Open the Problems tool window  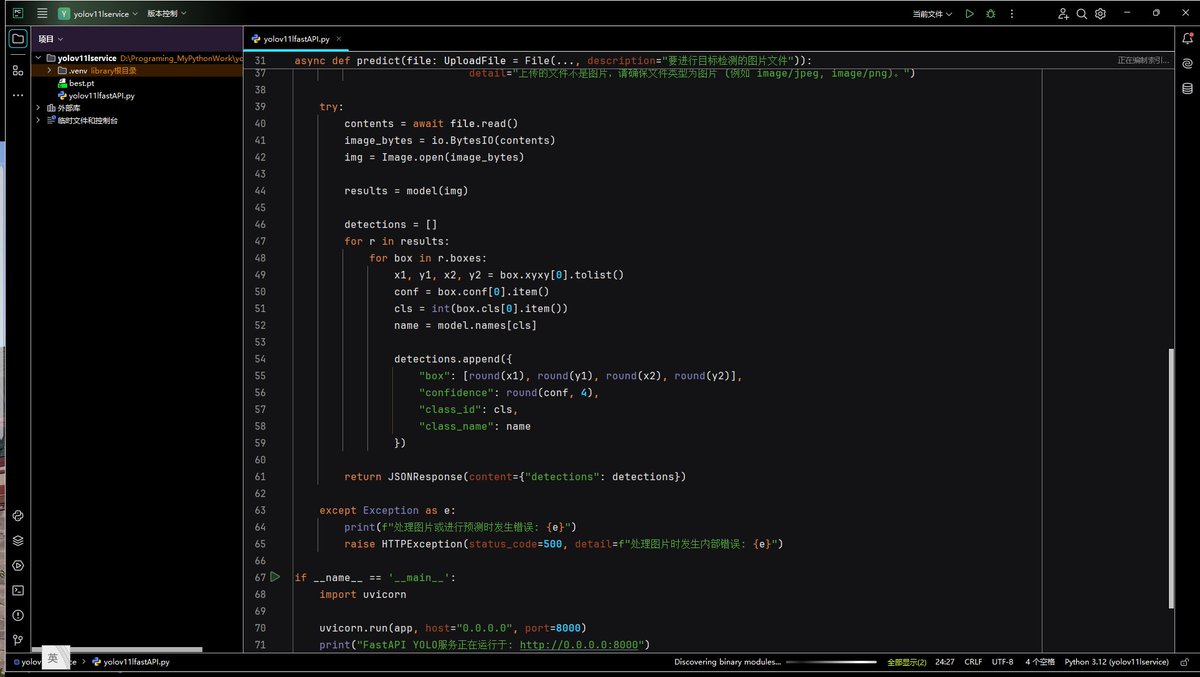(x=17, y=615)
